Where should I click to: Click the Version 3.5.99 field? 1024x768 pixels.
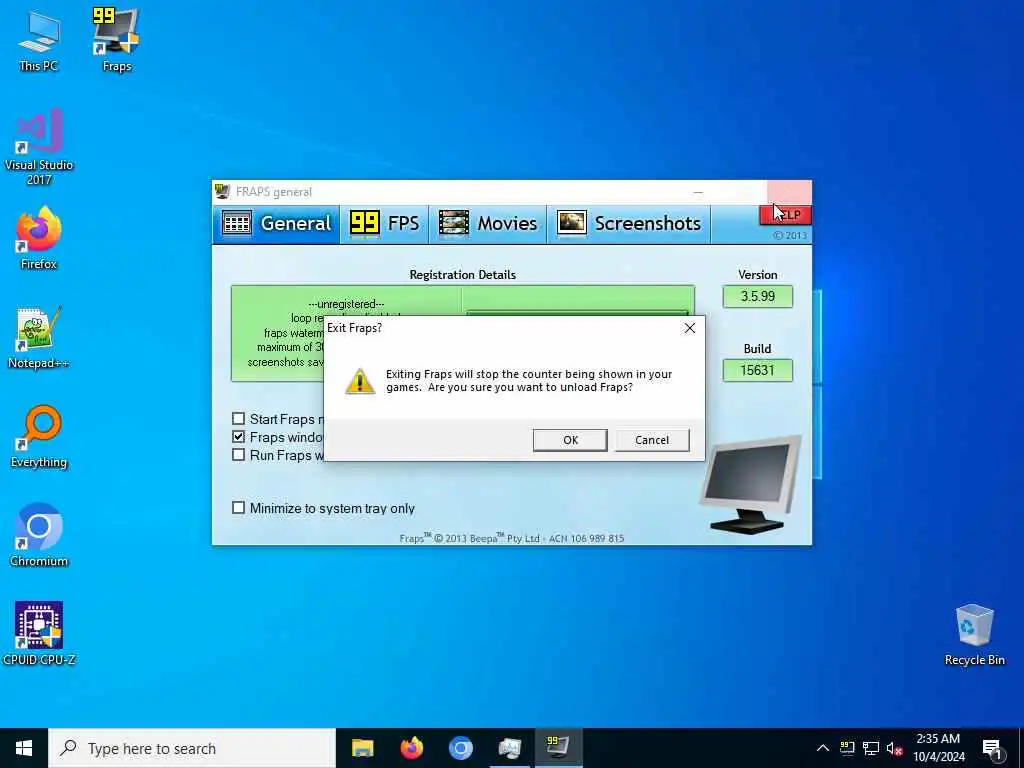coord(758,296)
